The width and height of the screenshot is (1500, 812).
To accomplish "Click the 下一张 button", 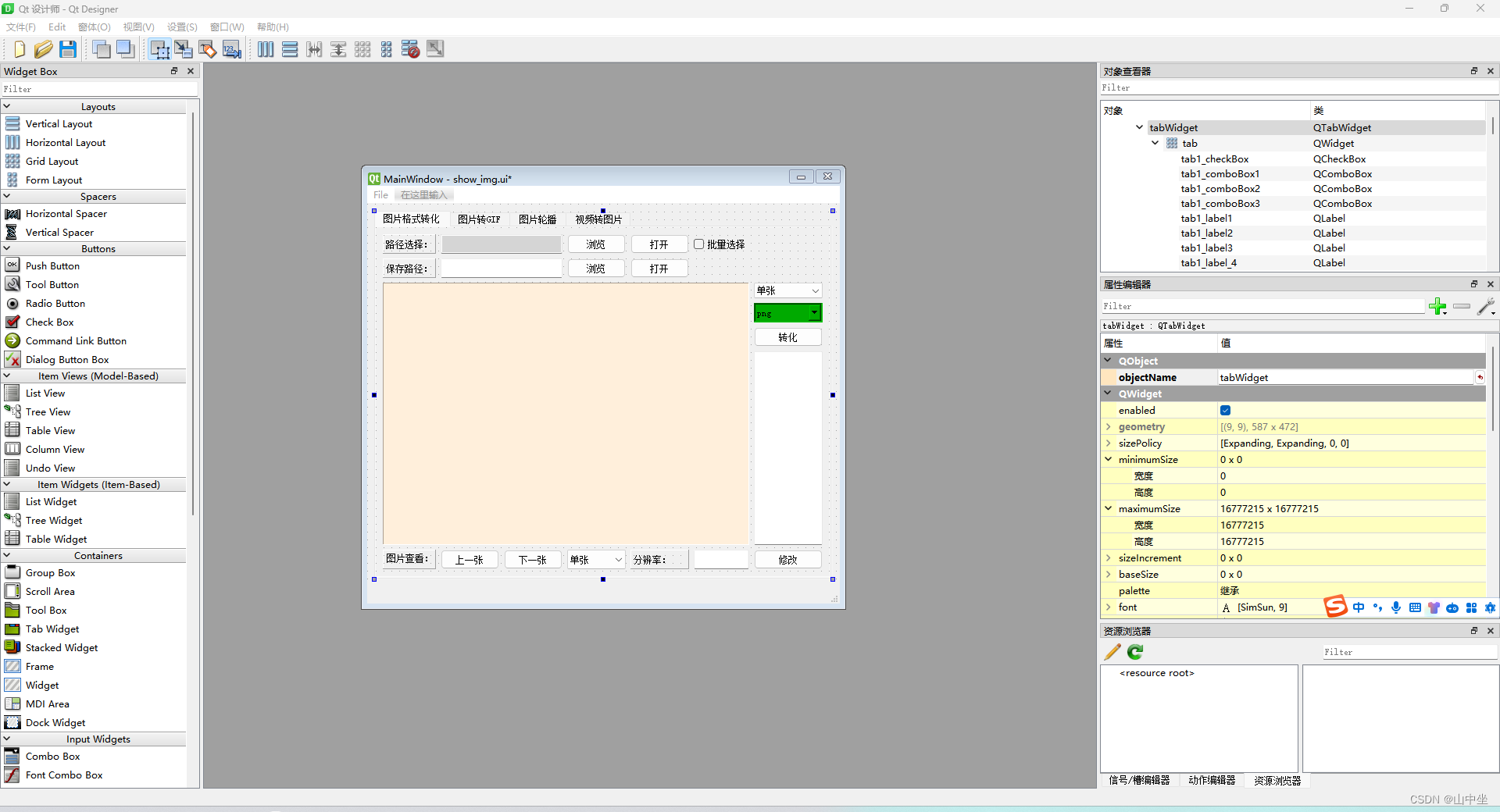I will (532, 560).
